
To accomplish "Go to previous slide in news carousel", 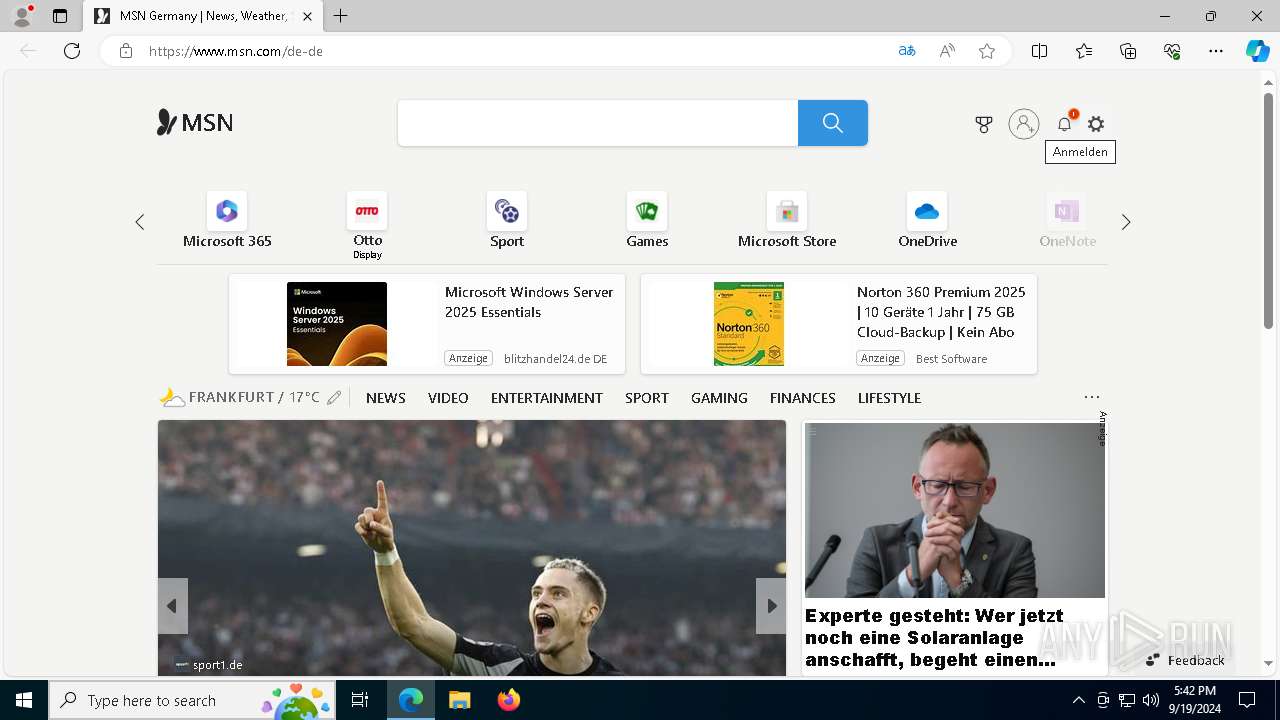I will [x=172, y=606].
